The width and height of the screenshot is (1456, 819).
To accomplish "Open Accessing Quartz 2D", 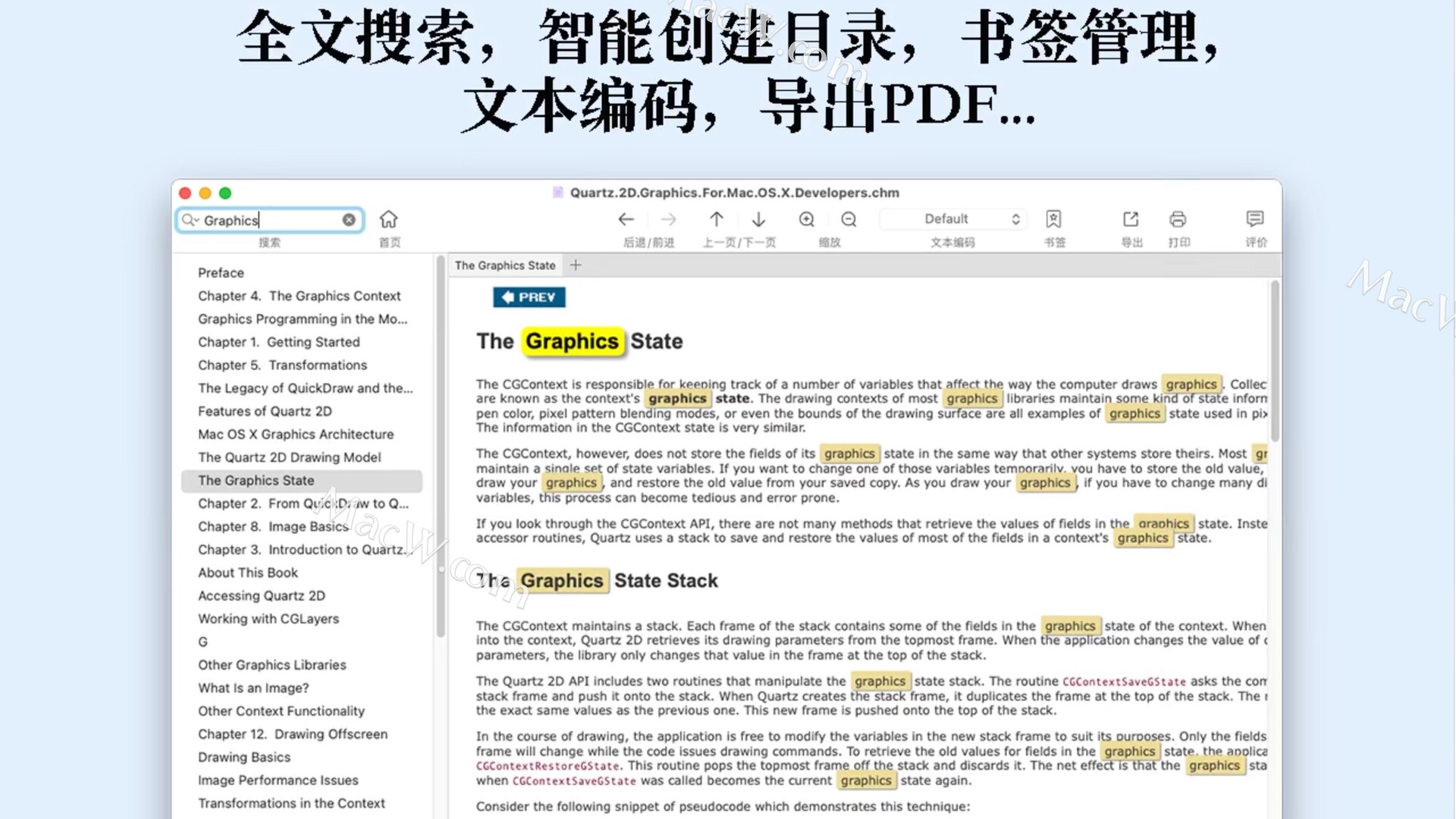I will coord(262,596).
